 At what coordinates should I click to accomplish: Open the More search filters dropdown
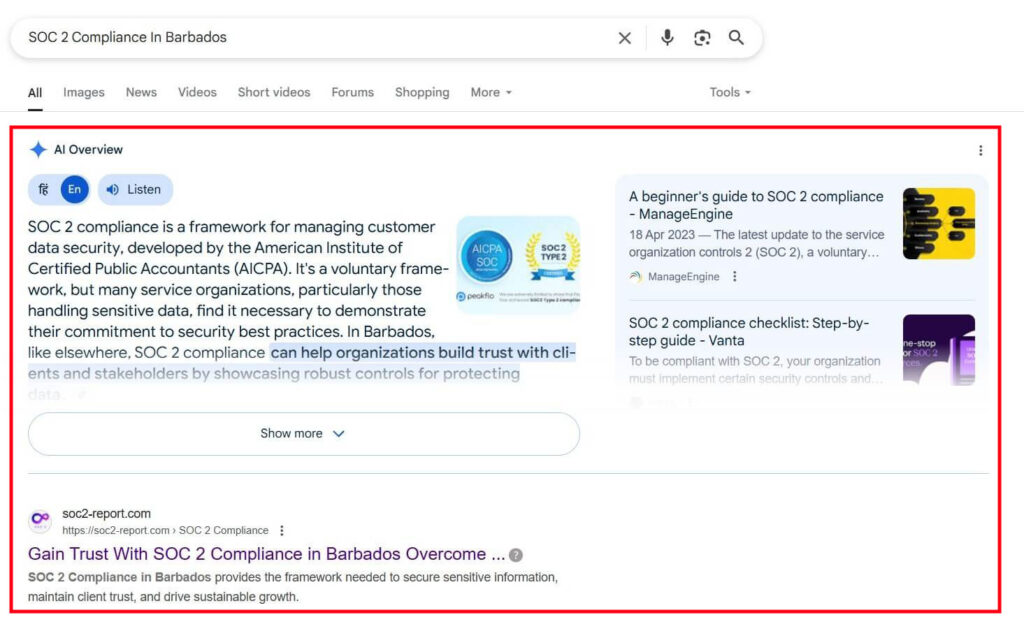click(491, 93)
